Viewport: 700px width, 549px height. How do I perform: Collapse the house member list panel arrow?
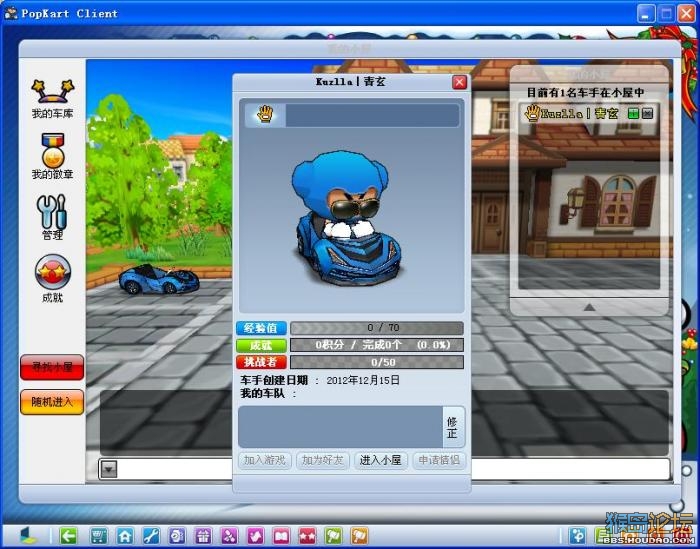pos(589,307)
